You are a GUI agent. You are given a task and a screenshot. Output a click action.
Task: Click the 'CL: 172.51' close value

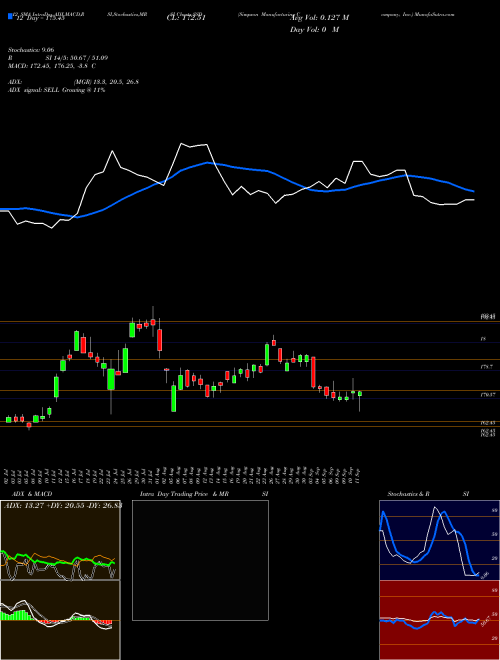point(186,18)
